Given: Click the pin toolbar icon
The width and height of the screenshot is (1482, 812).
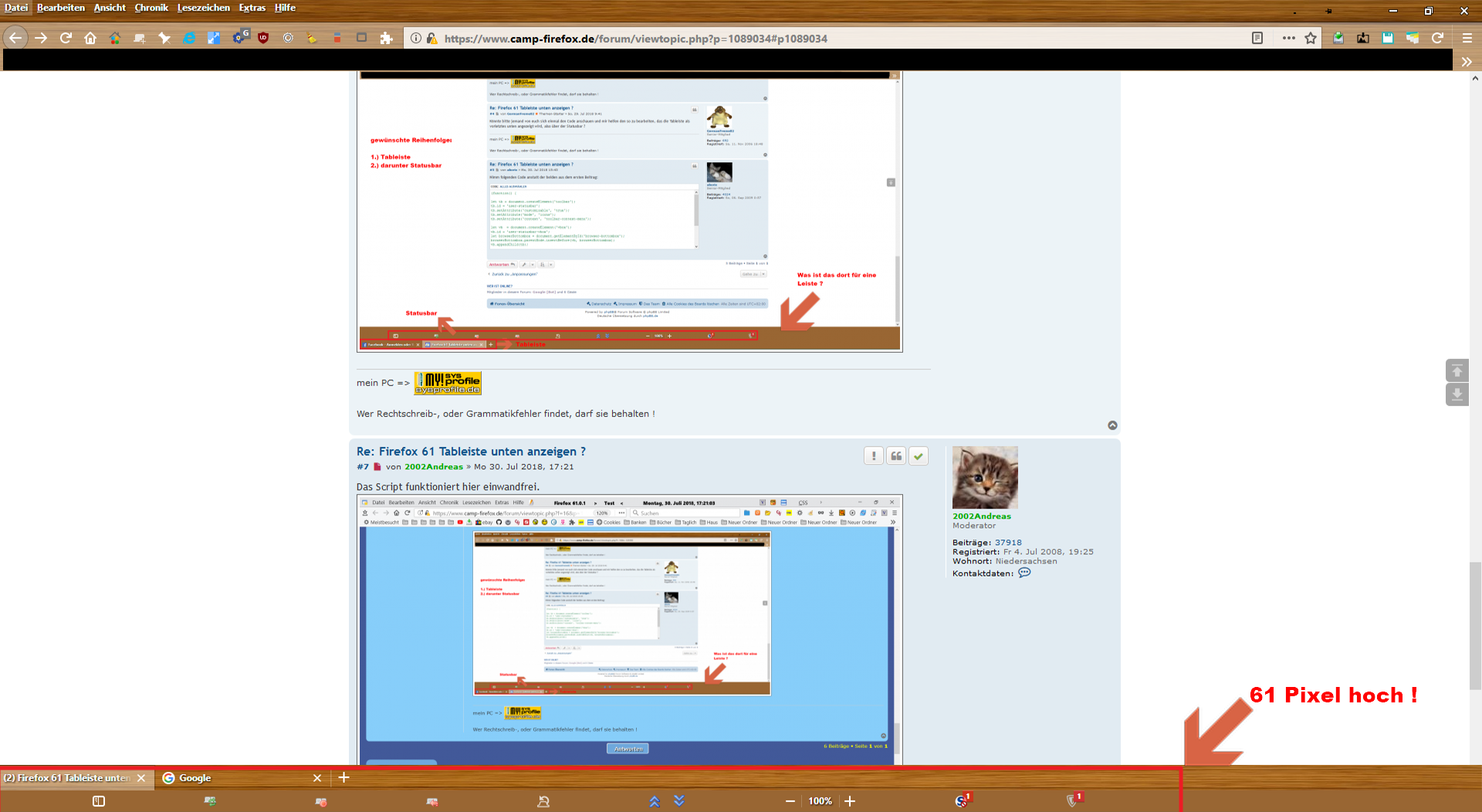Looking at the screenshot, I should point(164,38).
